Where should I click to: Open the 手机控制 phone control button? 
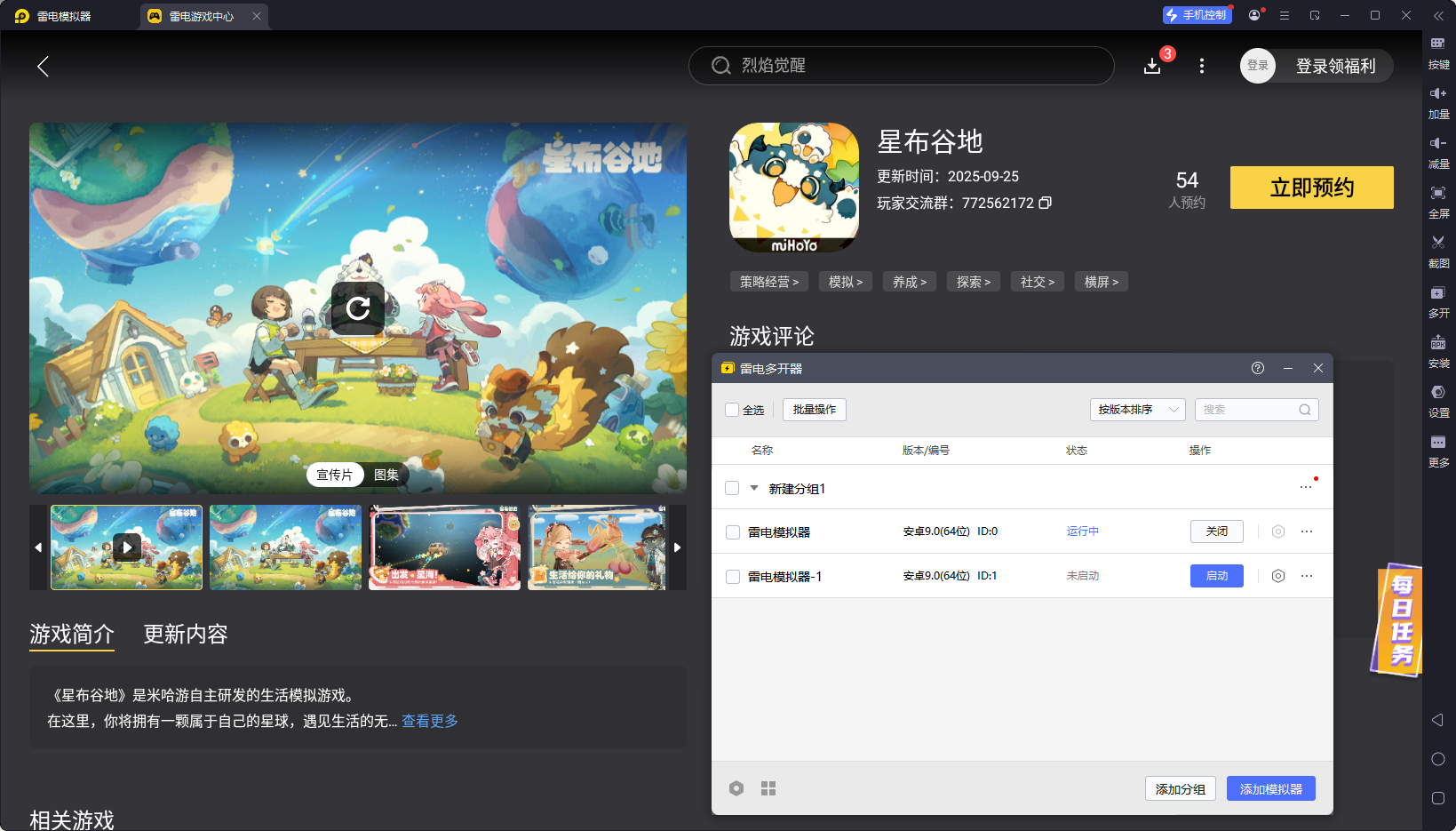(x=1197, y=15)
